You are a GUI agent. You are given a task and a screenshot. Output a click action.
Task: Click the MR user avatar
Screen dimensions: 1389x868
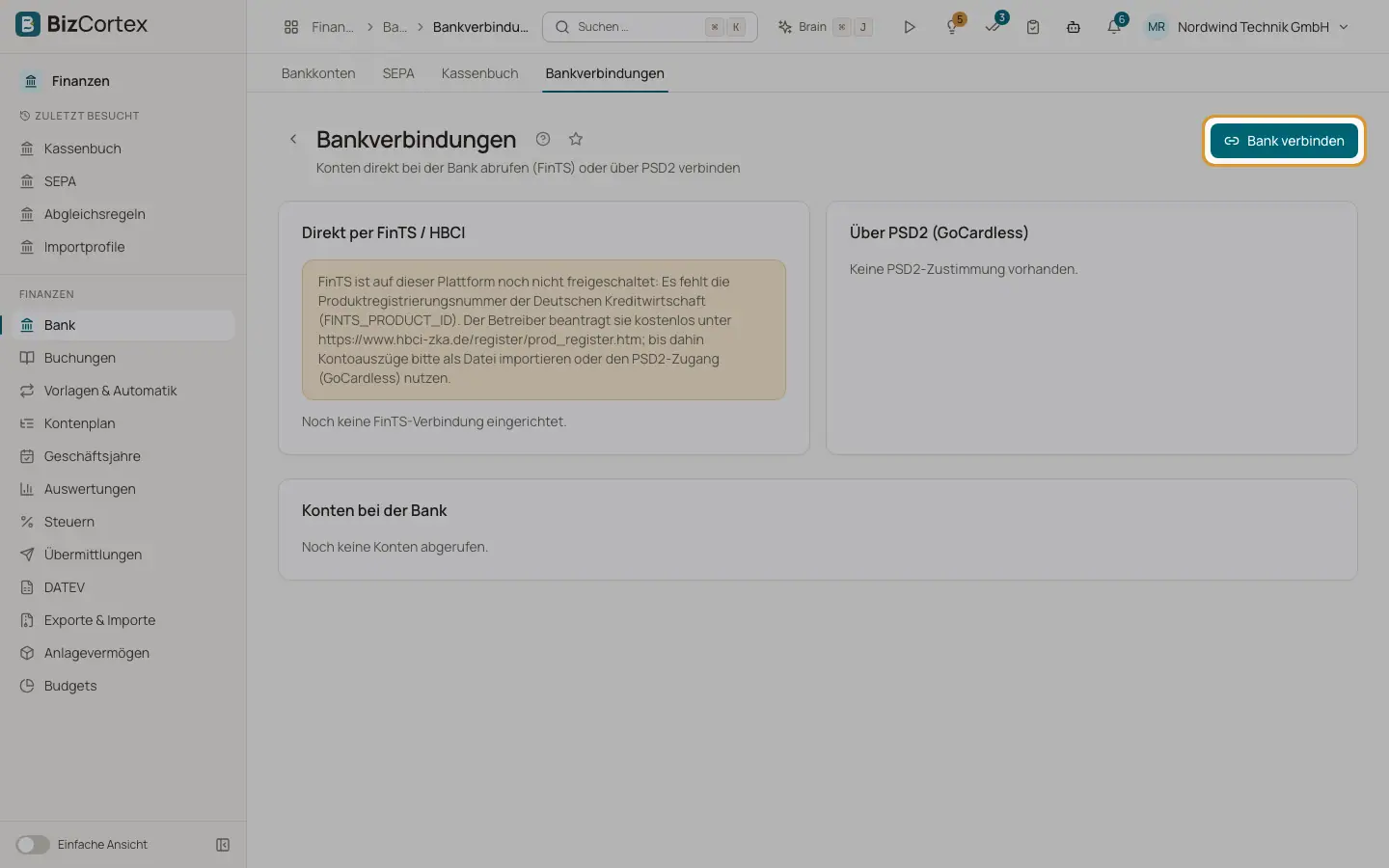(x=1157, y=27)
